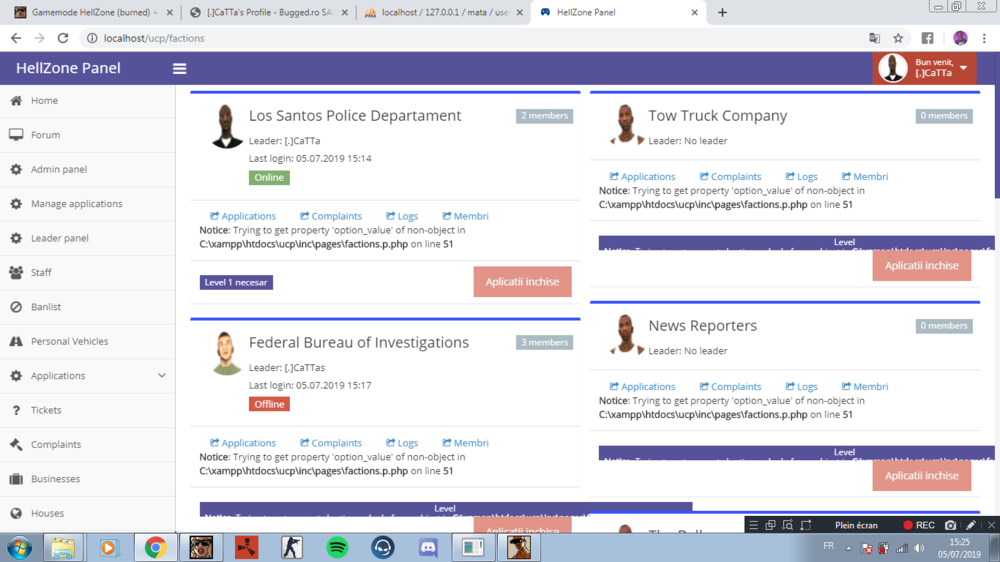Toggle the hamburger sidebar menu
This screenshot has width=1000, height=562.
click(179, 68)
